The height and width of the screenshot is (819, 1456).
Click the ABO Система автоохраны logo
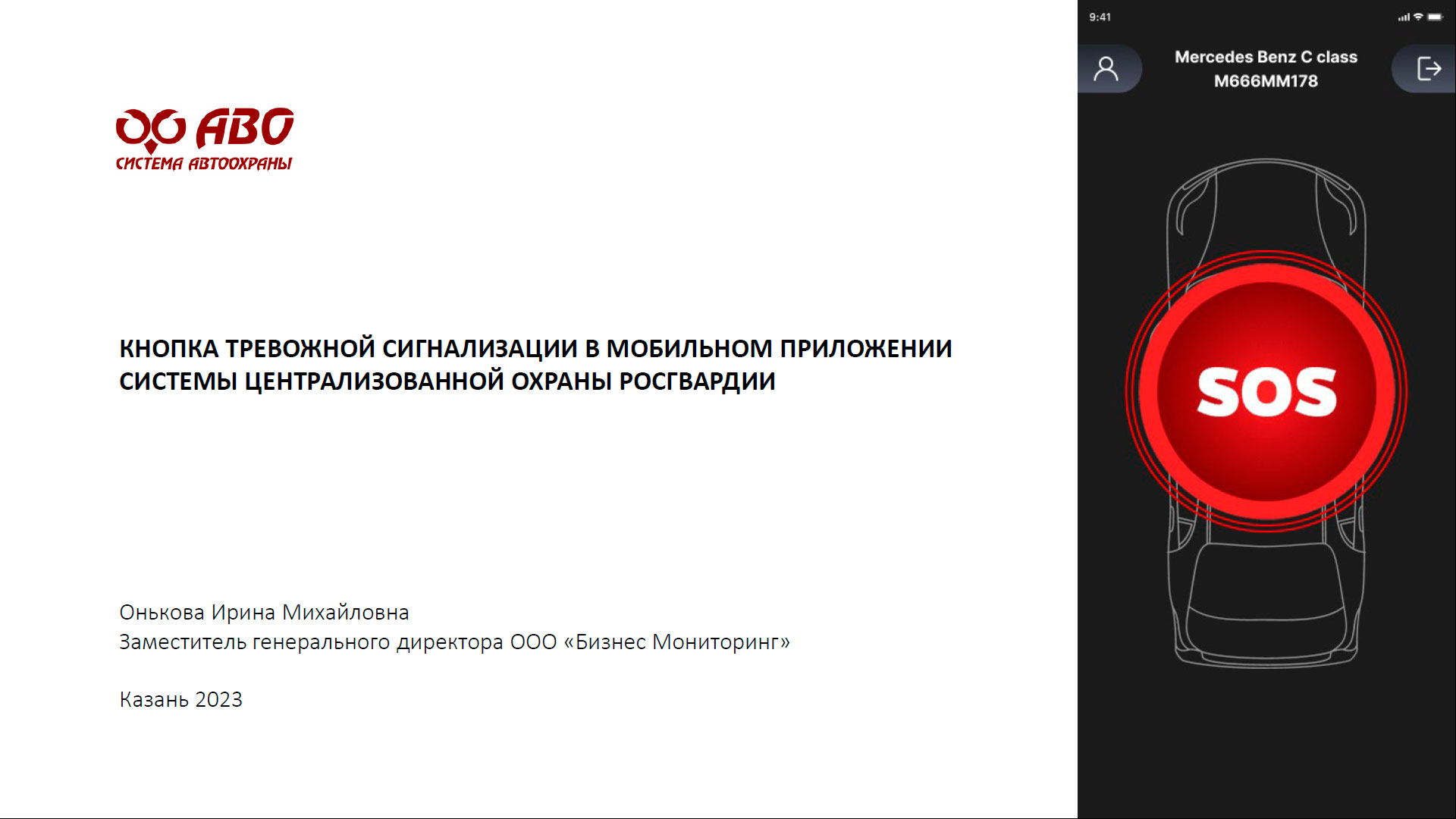205,139
